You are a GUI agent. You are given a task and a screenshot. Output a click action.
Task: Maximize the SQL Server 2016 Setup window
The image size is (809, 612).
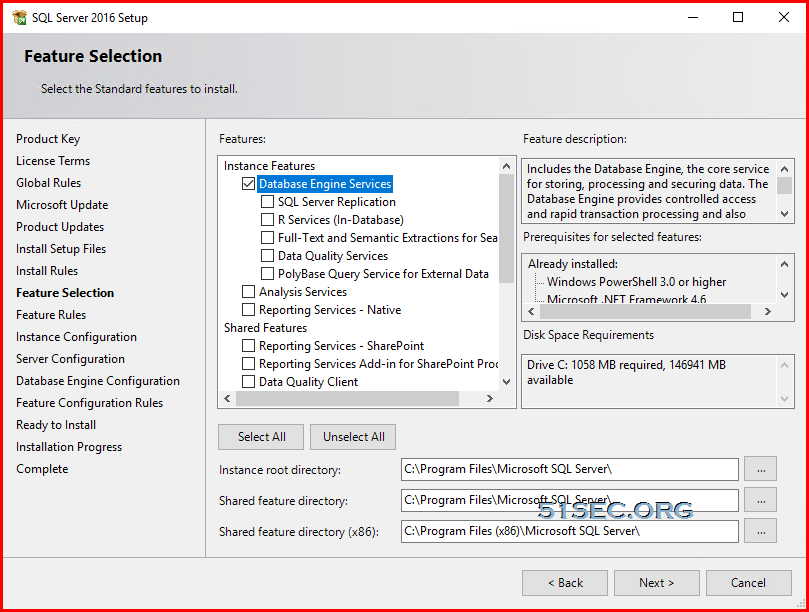click(x=738, y=18)
